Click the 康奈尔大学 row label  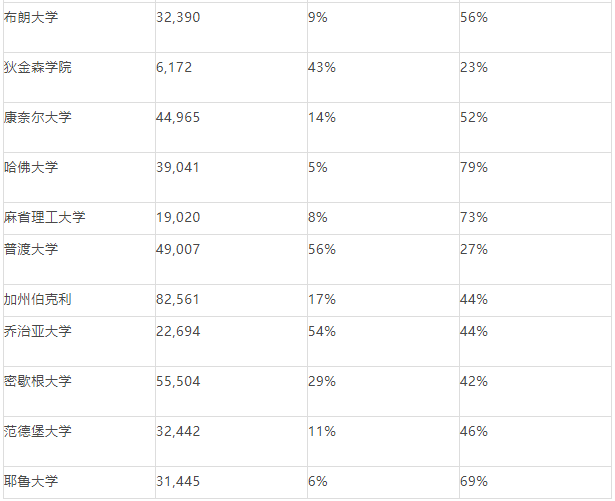[x=38, y=117]
